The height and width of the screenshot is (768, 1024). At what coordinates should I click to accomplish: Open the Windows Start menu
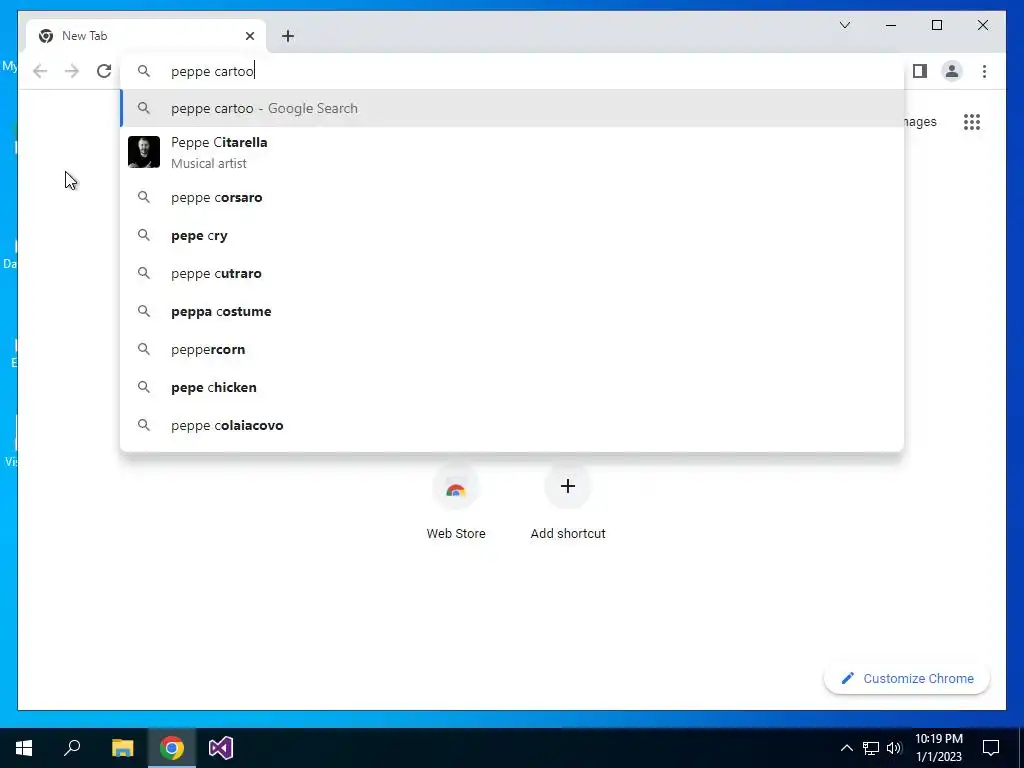24,748
